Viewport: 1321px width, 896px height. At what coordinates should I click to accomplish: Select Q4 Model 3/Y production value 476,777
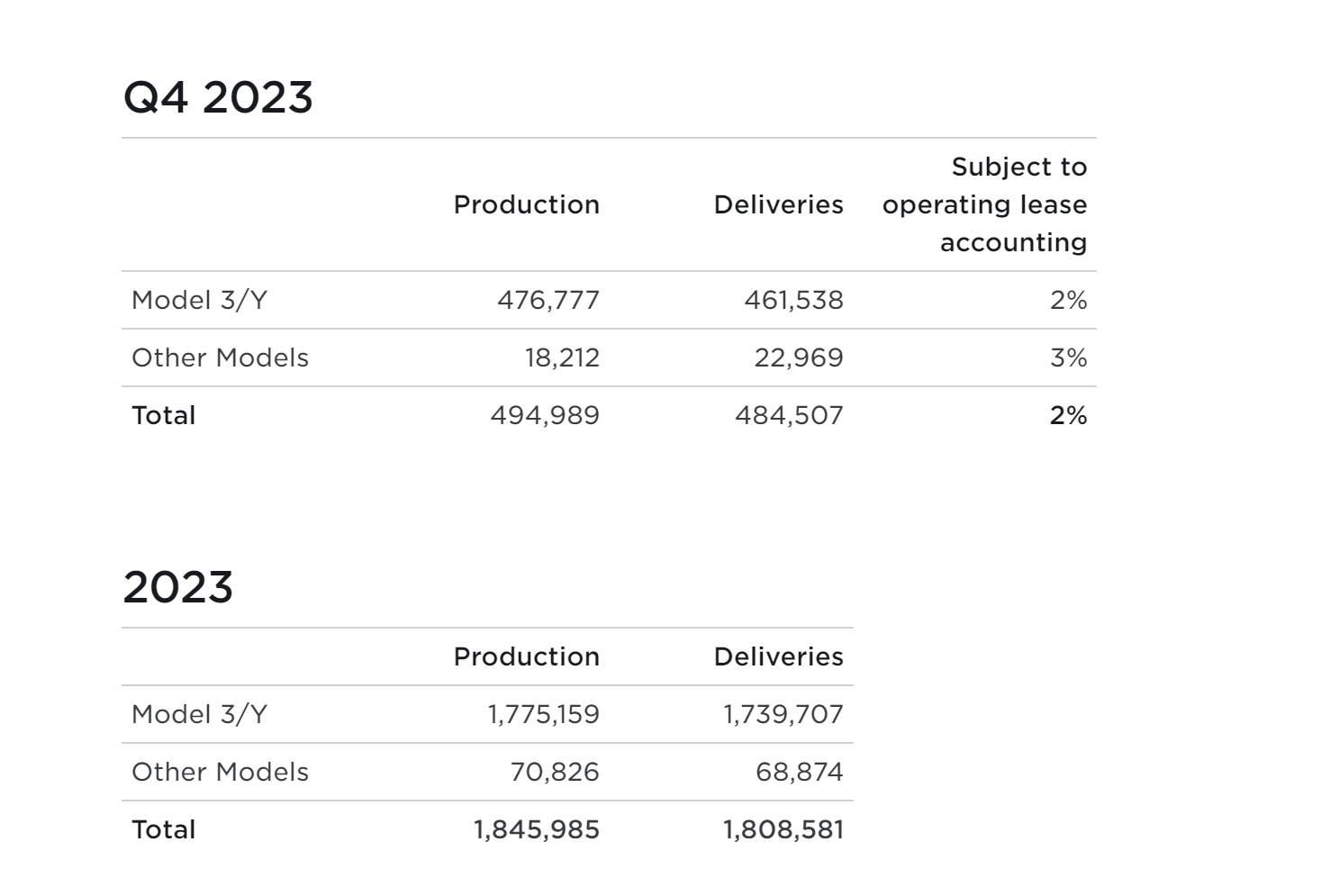click(547, 300)
